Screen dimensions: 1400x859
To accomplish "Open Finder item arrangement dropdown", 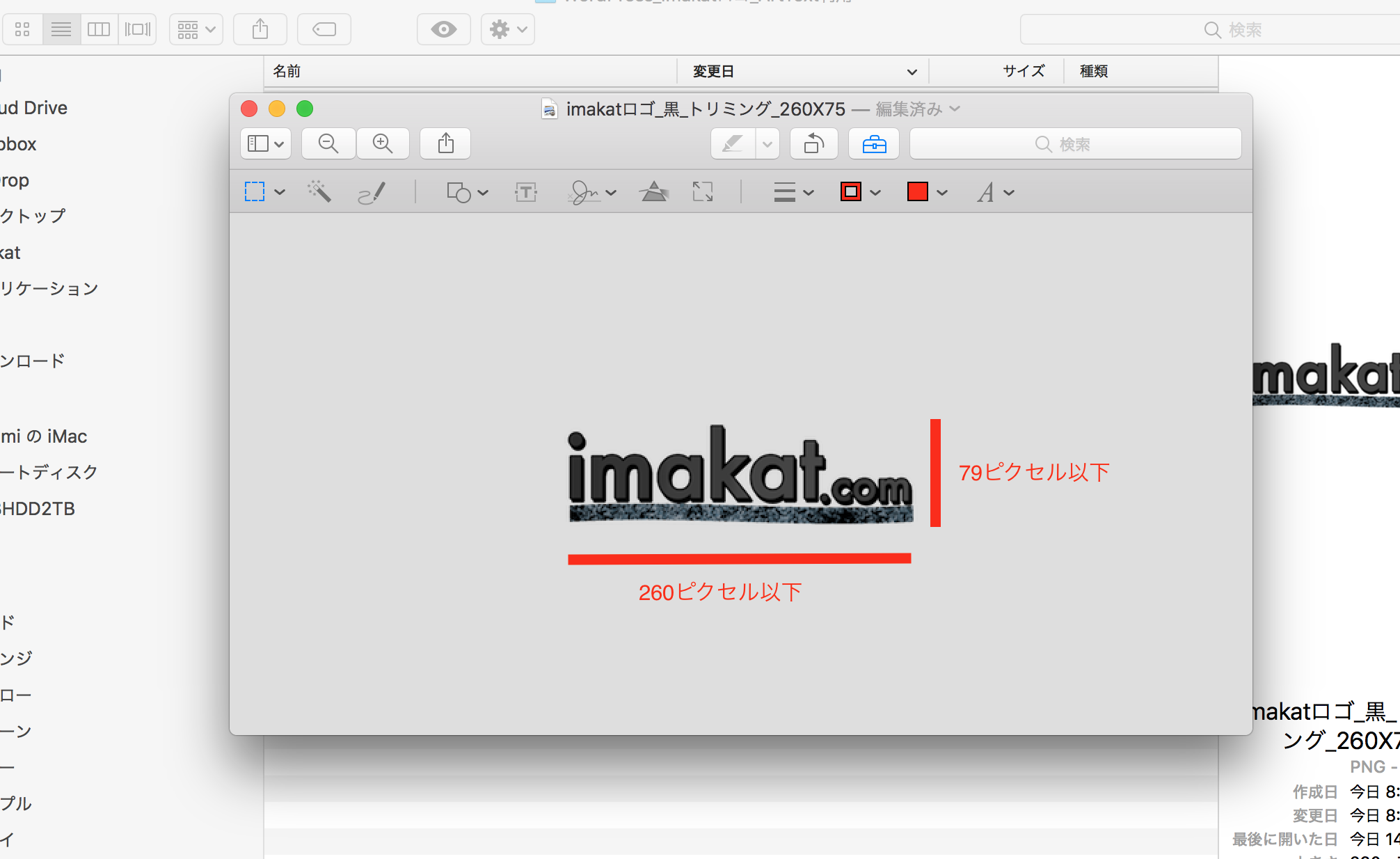I will click(196, 29).
